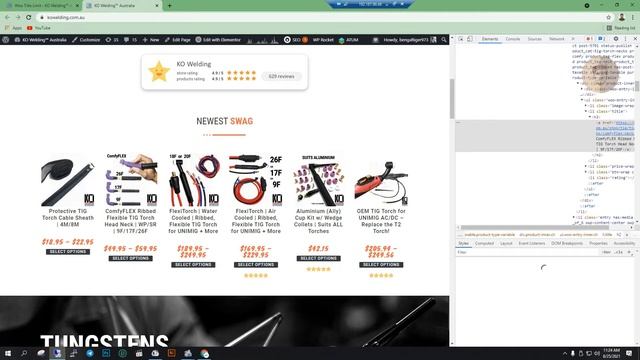This screenshot has width=640, height=360.
Task: Bookmark the page with the star icon
Action: 609,17
